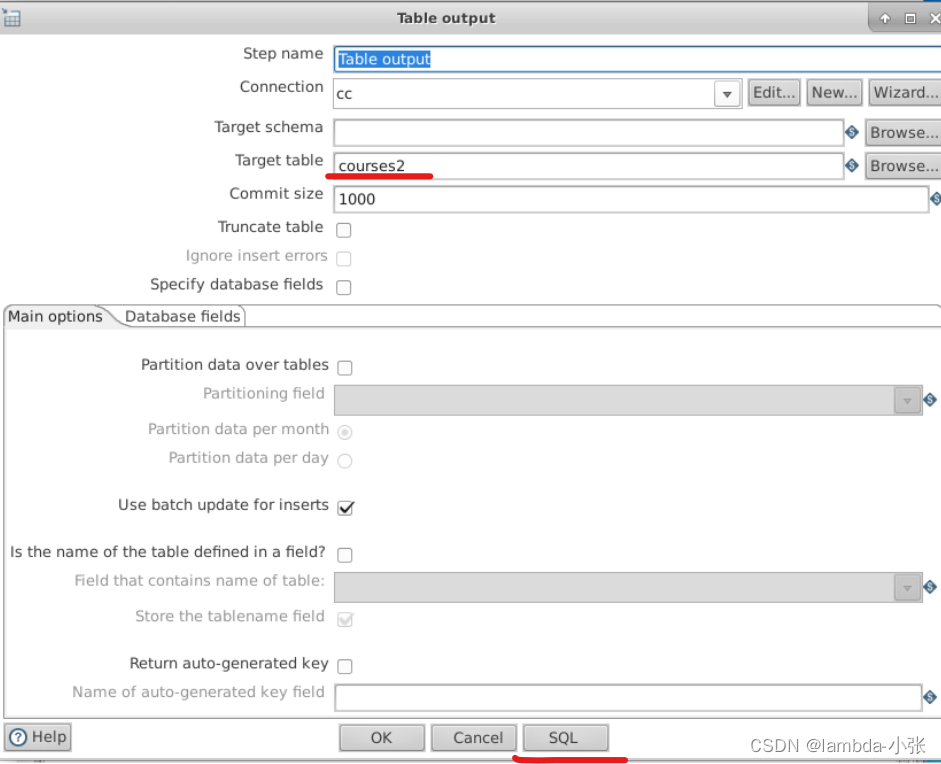Open the Field that contains name of table dropdown
This screenshot has width=941, height=764.
pyautogui.click(x=907, y=587)
